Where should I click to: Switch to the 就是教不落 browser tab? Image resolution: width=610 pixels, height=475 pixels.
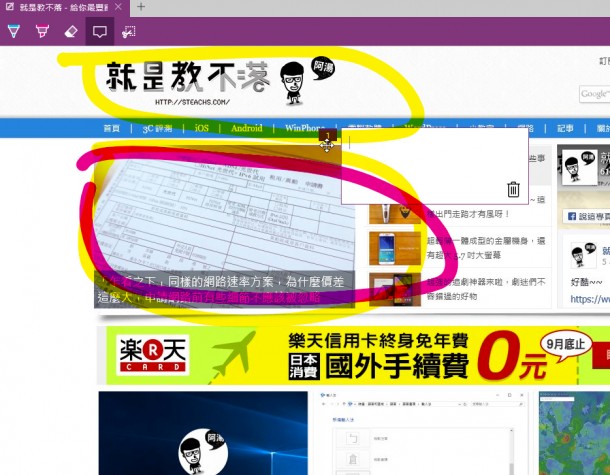coord(63,7)
